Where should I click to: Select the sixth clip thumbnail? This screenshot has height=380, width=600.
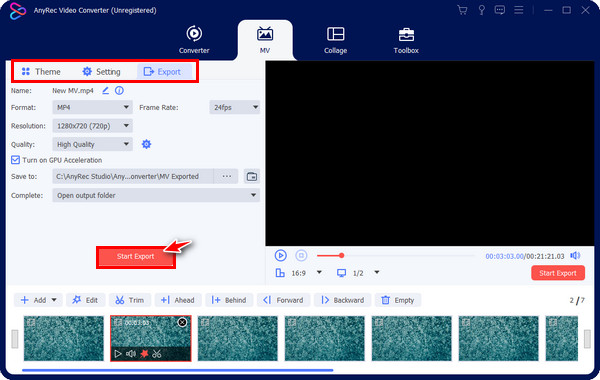coord(499,338)
